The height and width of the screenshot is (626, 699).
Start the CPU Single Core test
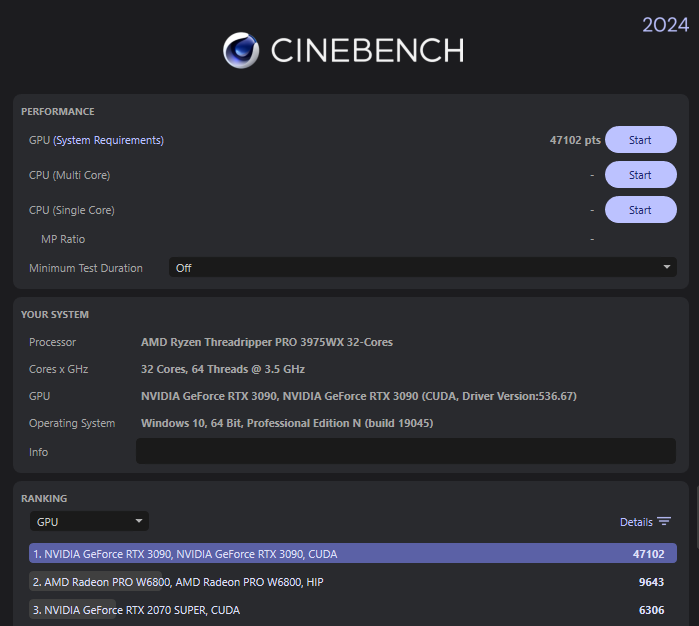point(641,210)
